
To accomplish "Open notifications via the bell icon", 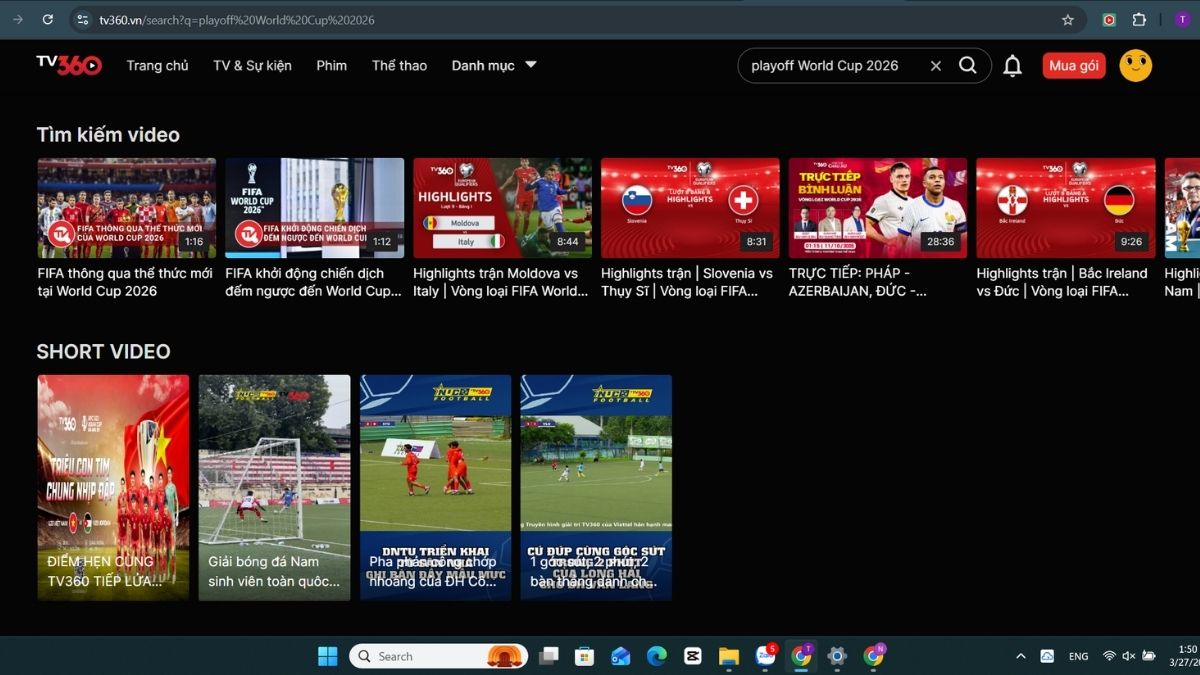I will tap(1012, 65).
